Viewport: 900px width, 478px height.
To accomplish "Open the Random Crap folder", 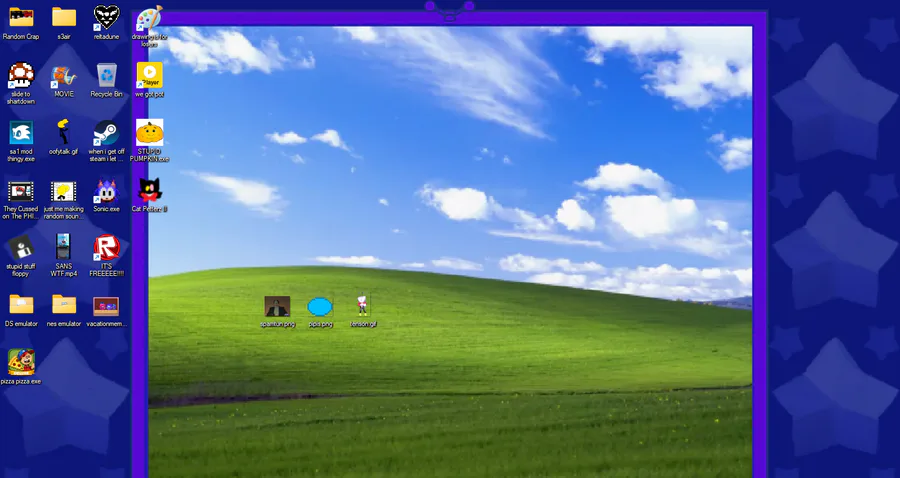I will tap(21, 17).
